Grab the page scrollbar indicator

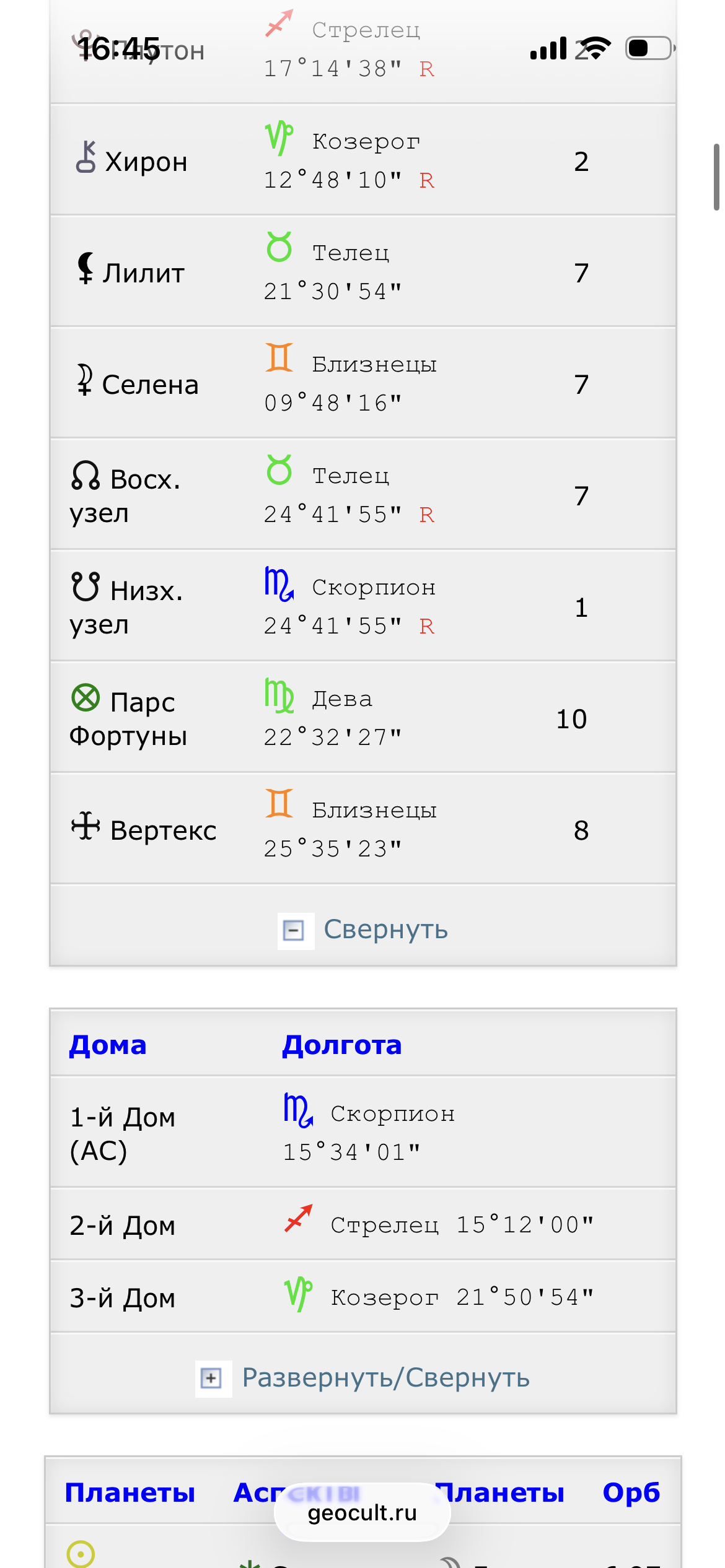[716, 177]
